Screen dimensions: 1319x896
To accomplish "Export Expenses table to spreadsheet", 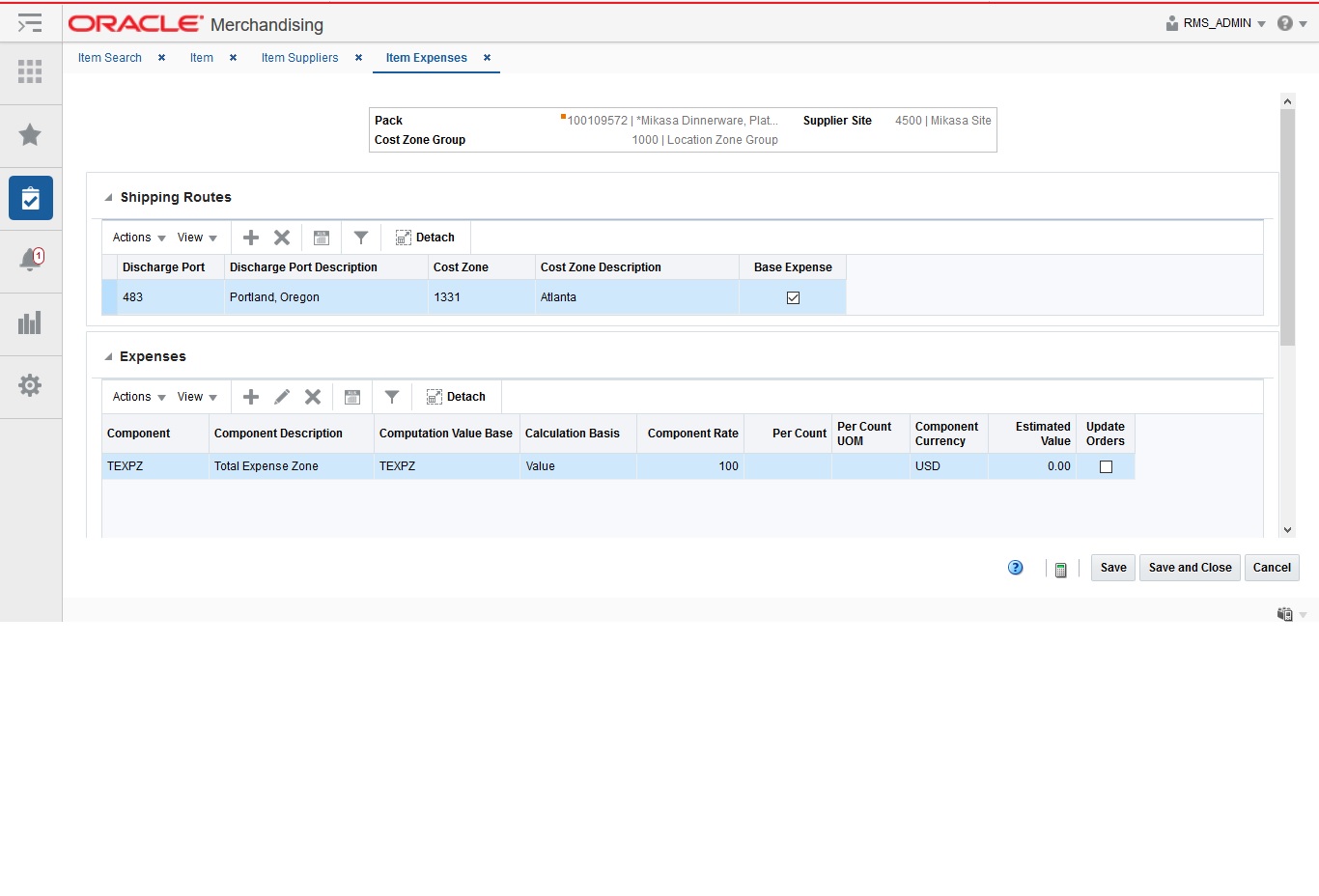I will click(x=352, y=397).
